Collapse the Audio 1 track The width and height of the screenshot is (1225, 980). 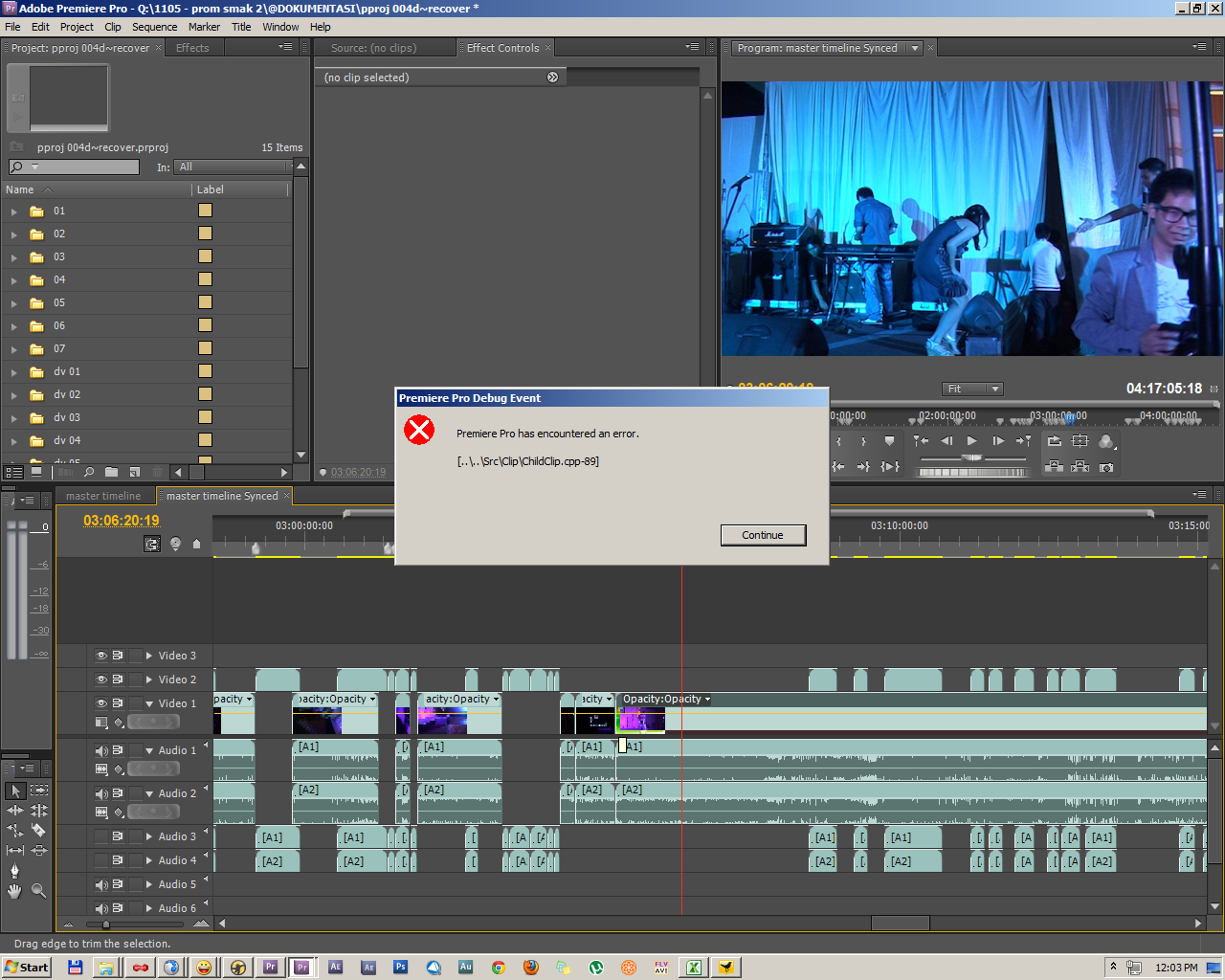click(x=149, y=750)
